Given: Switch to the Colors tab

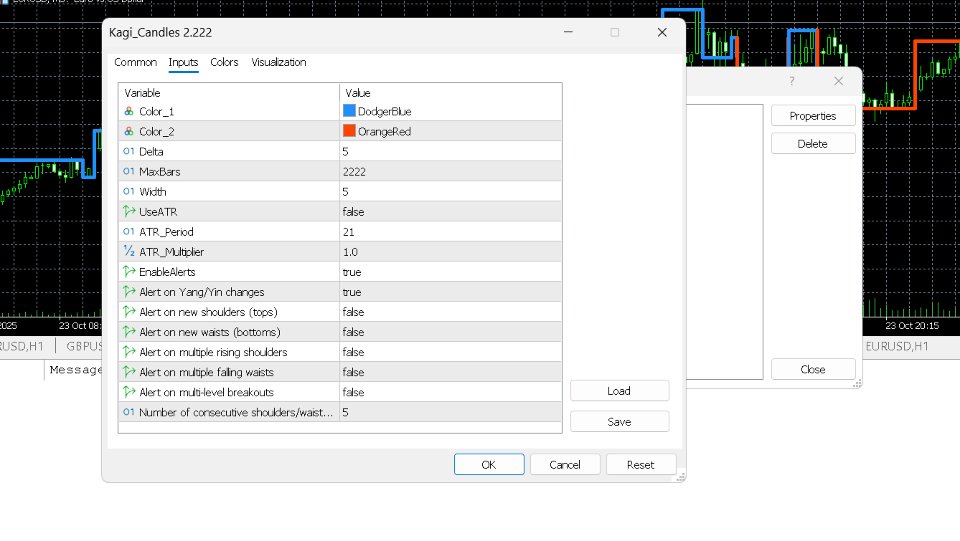Looking at the screenshot, I should (224, 62).
